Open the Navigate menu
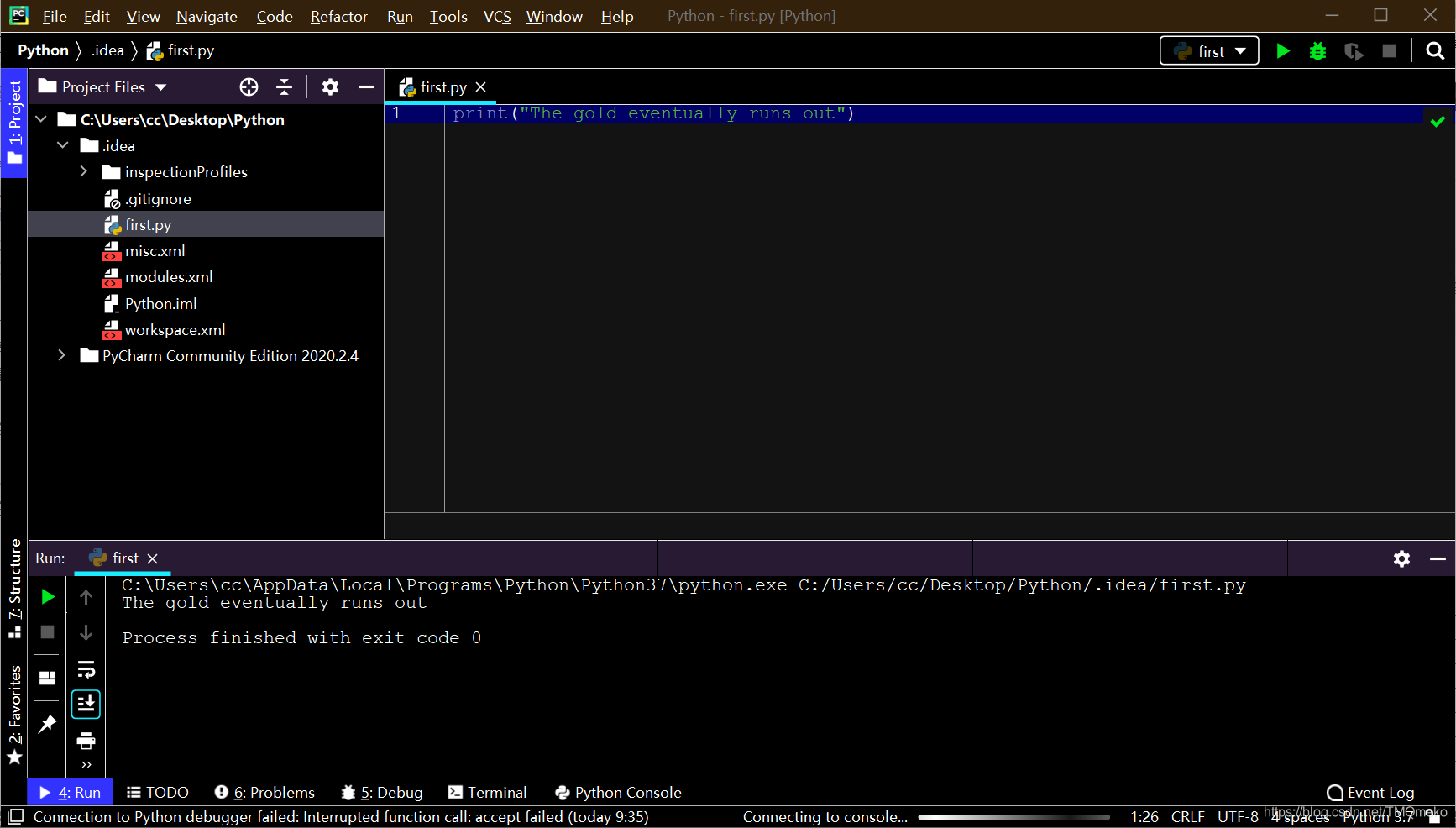 pos(207,16)
